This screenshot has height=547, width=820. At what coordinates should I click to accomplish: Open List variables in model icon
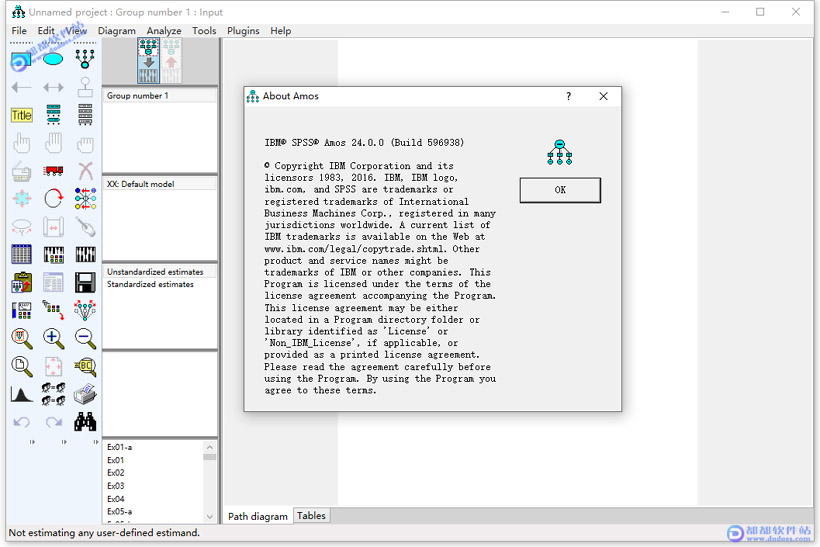click(53, 115)
